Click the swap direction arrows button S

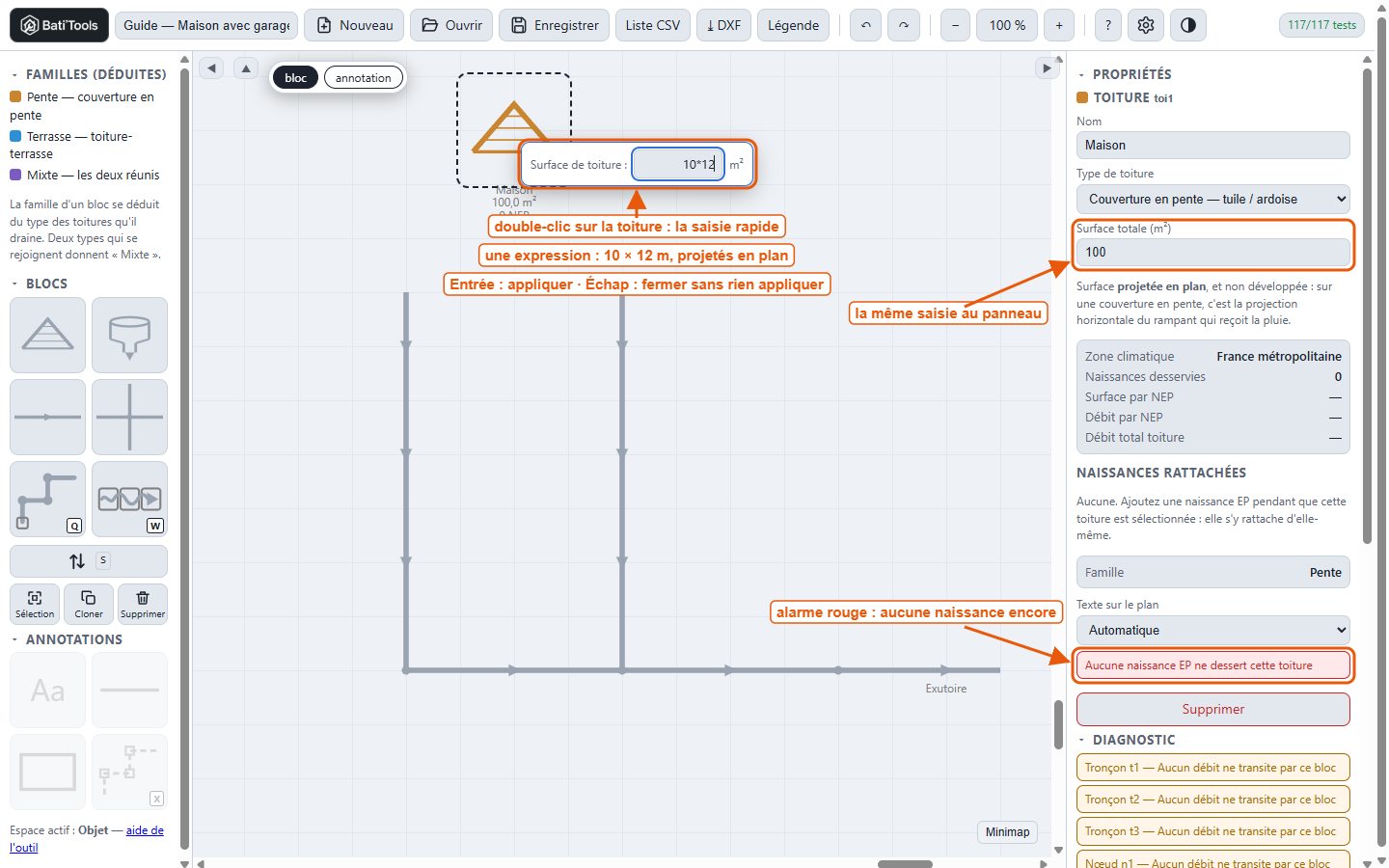pos(89,561)
